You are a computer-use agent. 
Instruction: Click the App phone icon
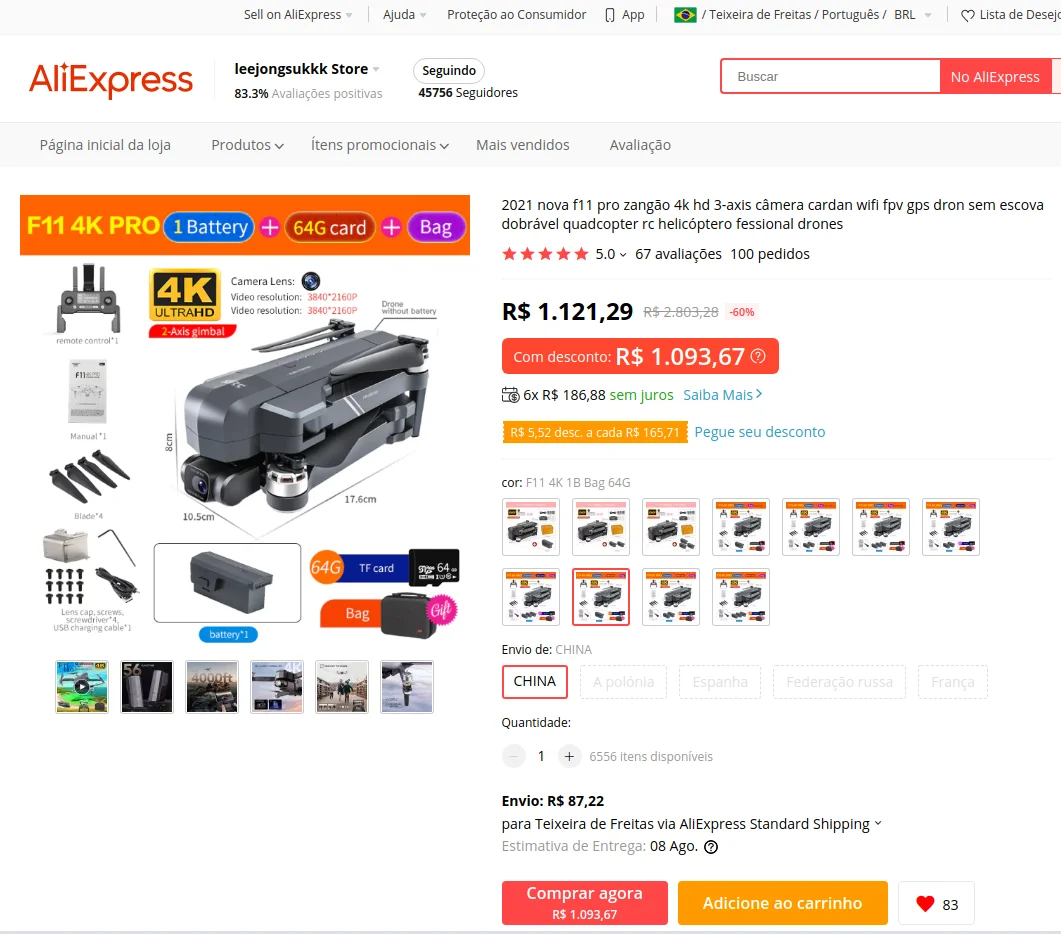point(610,15)
